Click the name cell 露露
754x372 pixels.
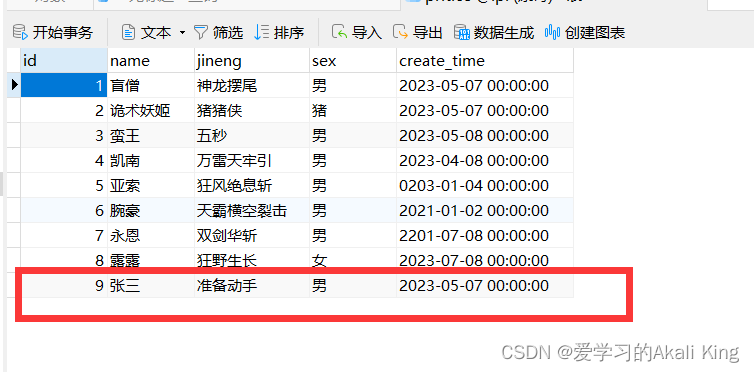(x=151, y=260)
